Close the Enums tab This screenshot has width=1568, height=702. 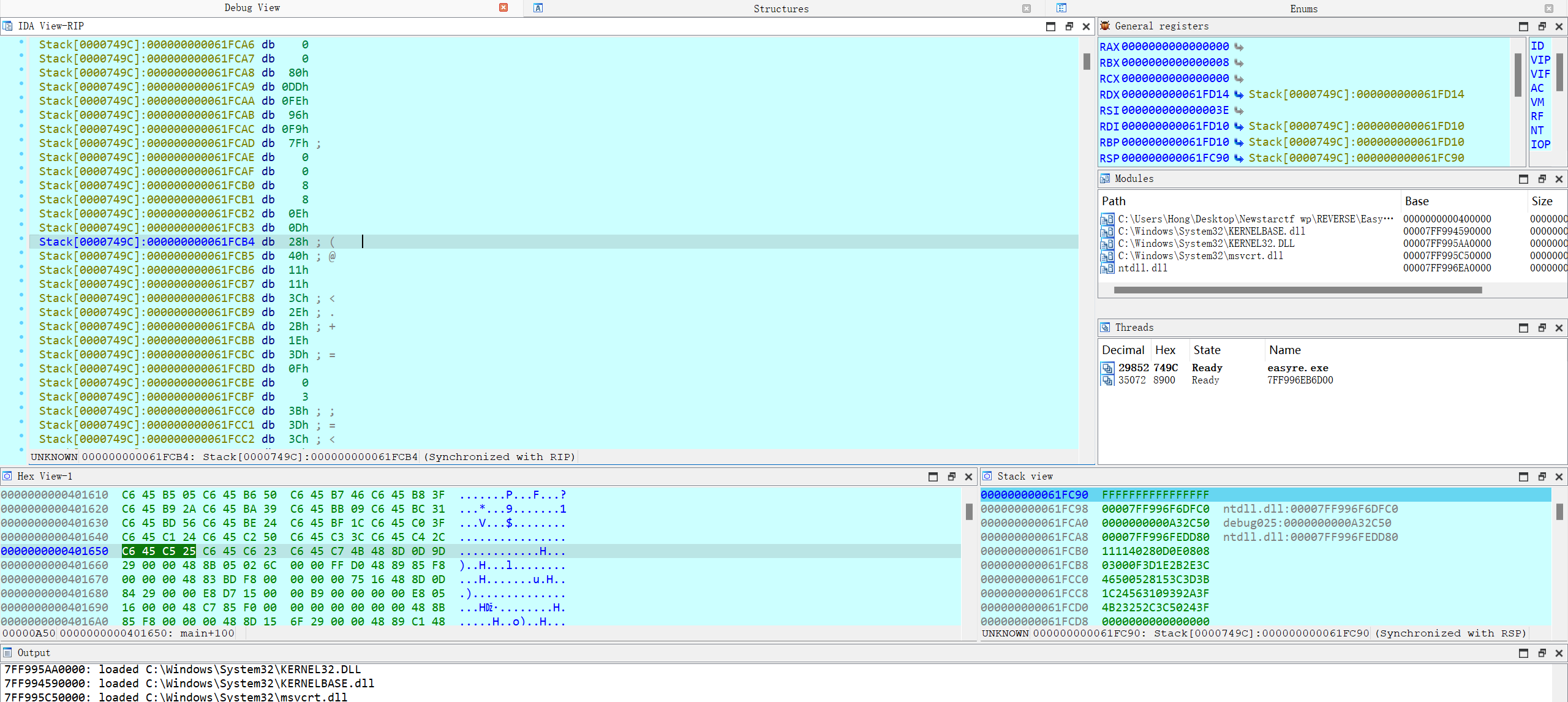[1549, 9]
